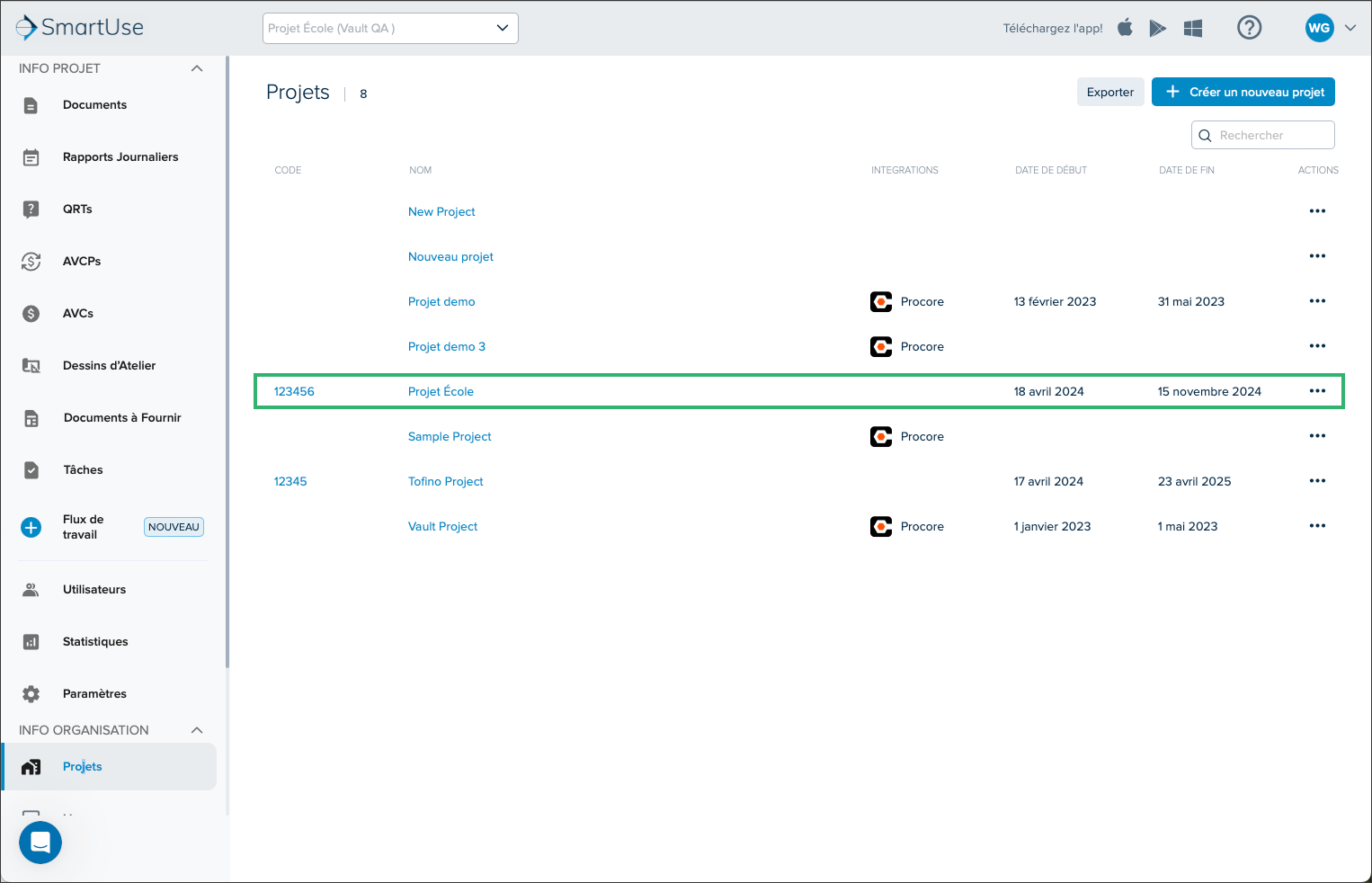
Task: Click the Flux de travail plus icon
Action: 31,527
